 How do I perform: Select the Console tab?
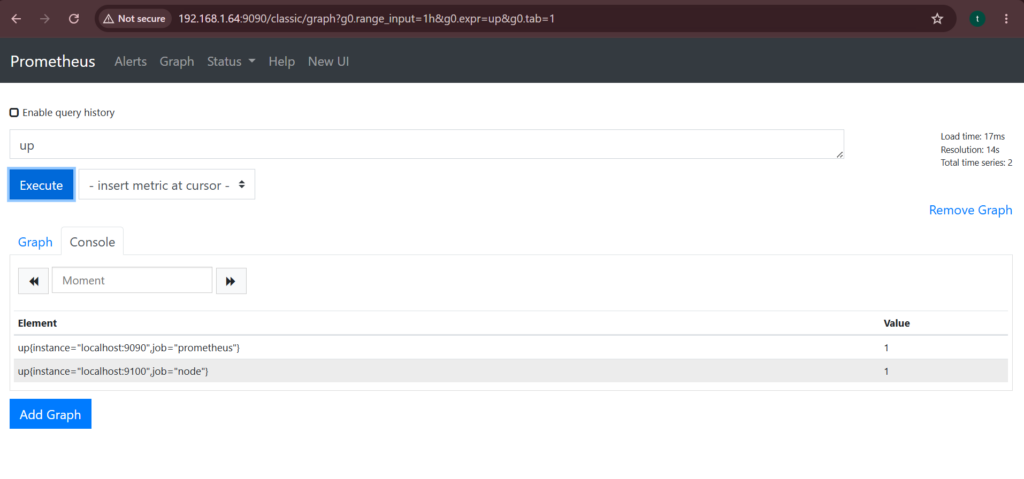[92, 242]
